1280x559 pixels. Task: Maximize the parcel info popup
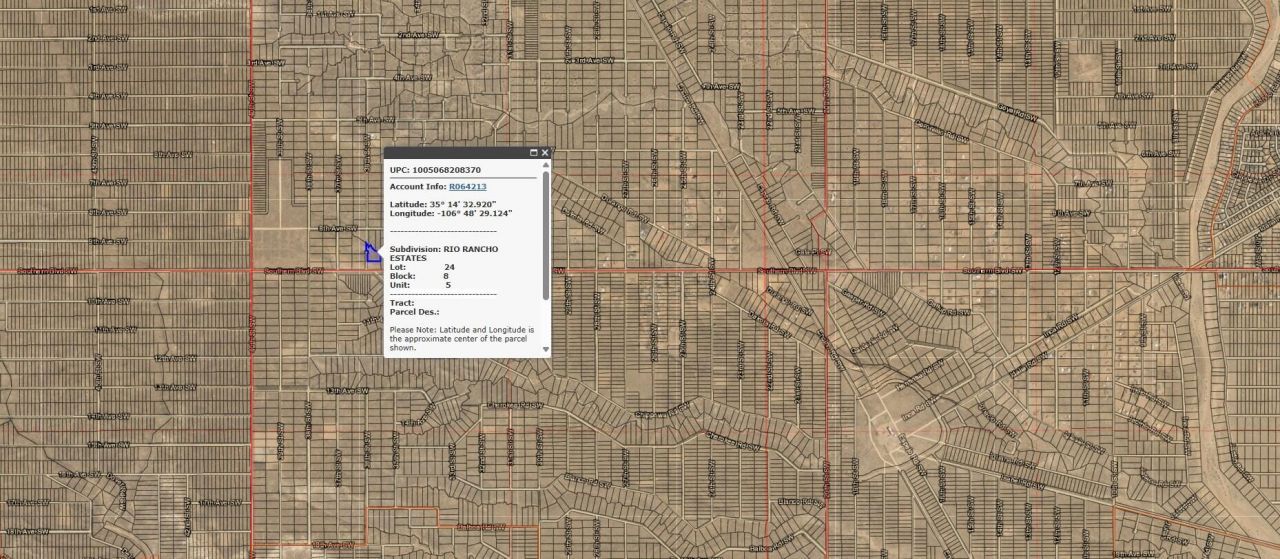pos(533,153)
